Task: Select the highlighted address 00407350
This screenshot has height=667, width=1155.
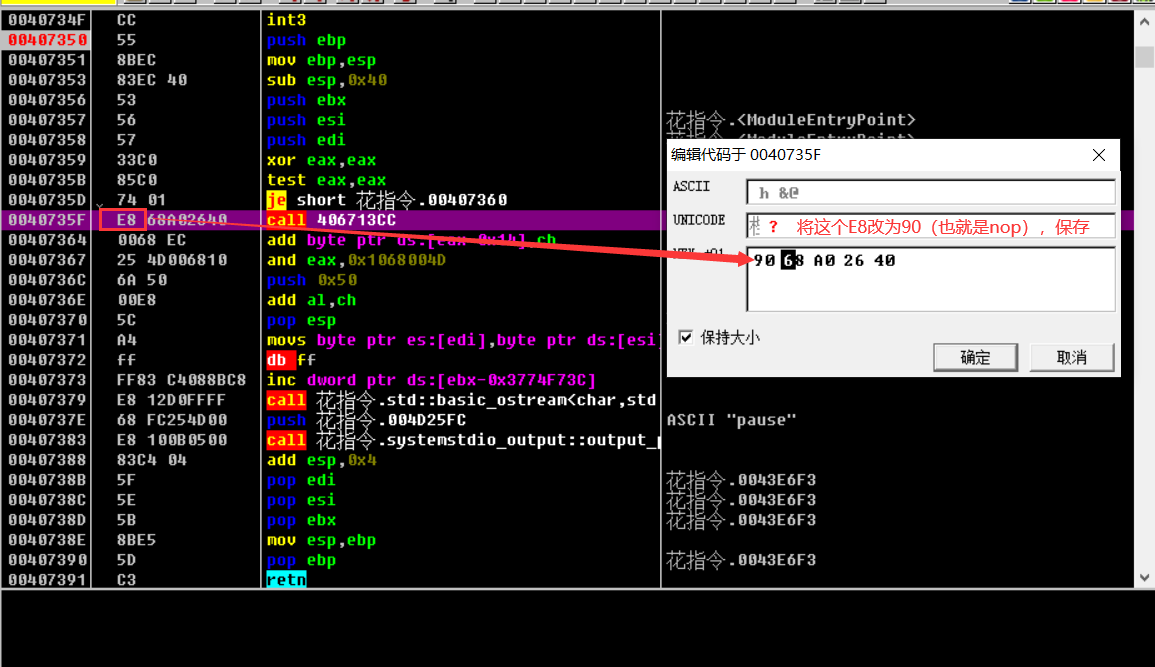Action: [x=47, y=40]
